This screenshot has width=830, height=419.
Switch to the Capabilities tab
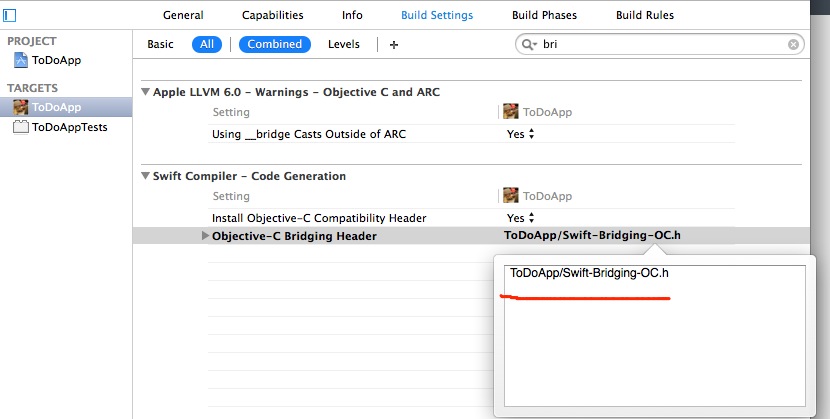point(273,15)
